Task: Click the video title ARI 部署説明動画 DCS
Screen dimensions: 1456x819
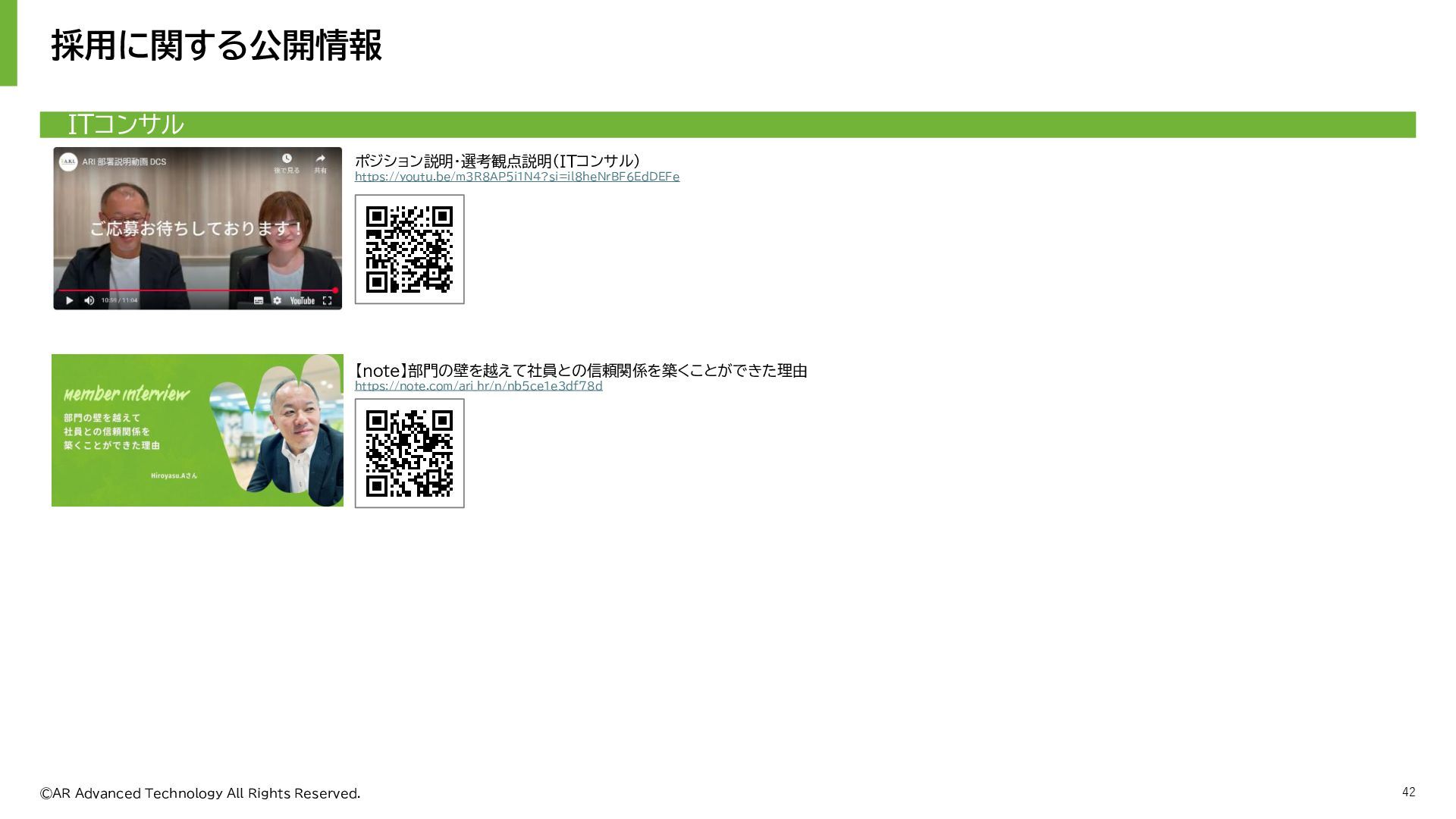Action: pos(124,162)
